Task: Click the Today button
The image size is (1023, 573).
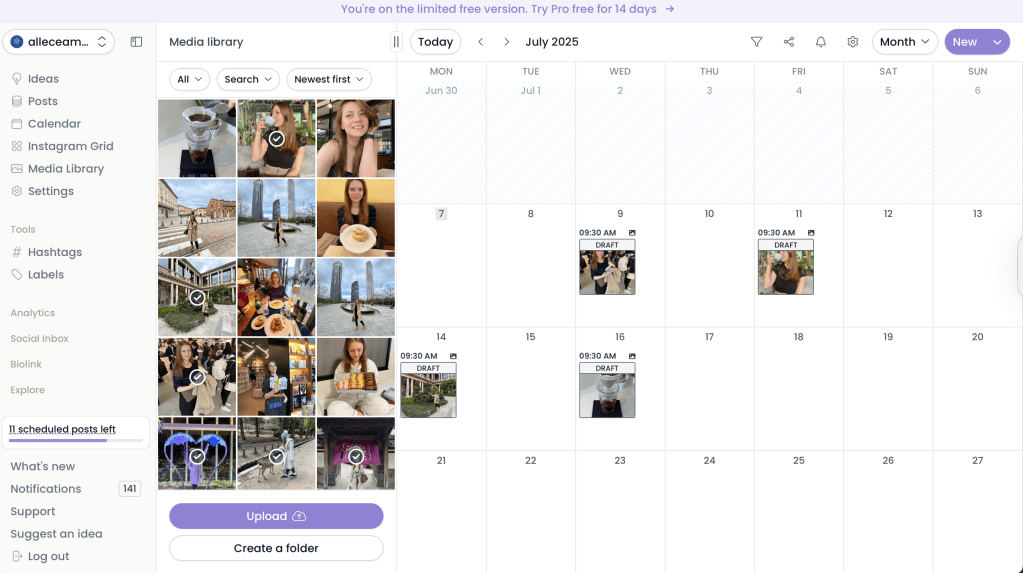Action: coord(435,42)
